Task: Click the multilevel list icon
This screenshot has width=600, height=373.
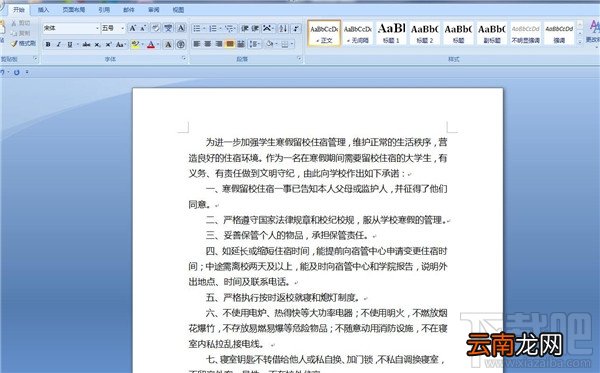Action: pos(229,28)
